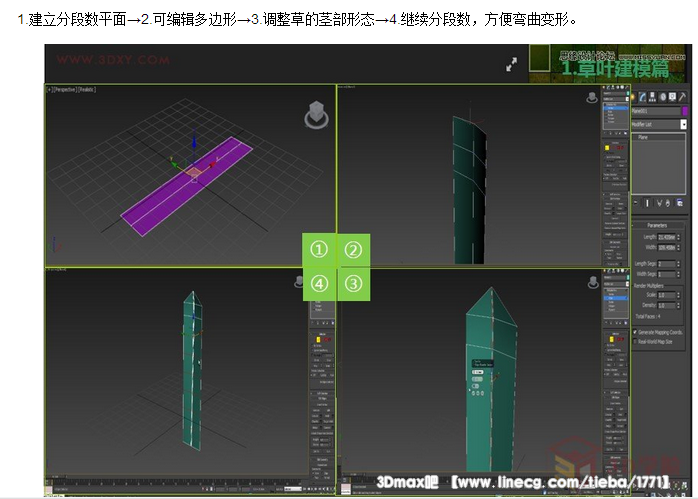Toggle the Pin Stack icon

coord(636,203)
